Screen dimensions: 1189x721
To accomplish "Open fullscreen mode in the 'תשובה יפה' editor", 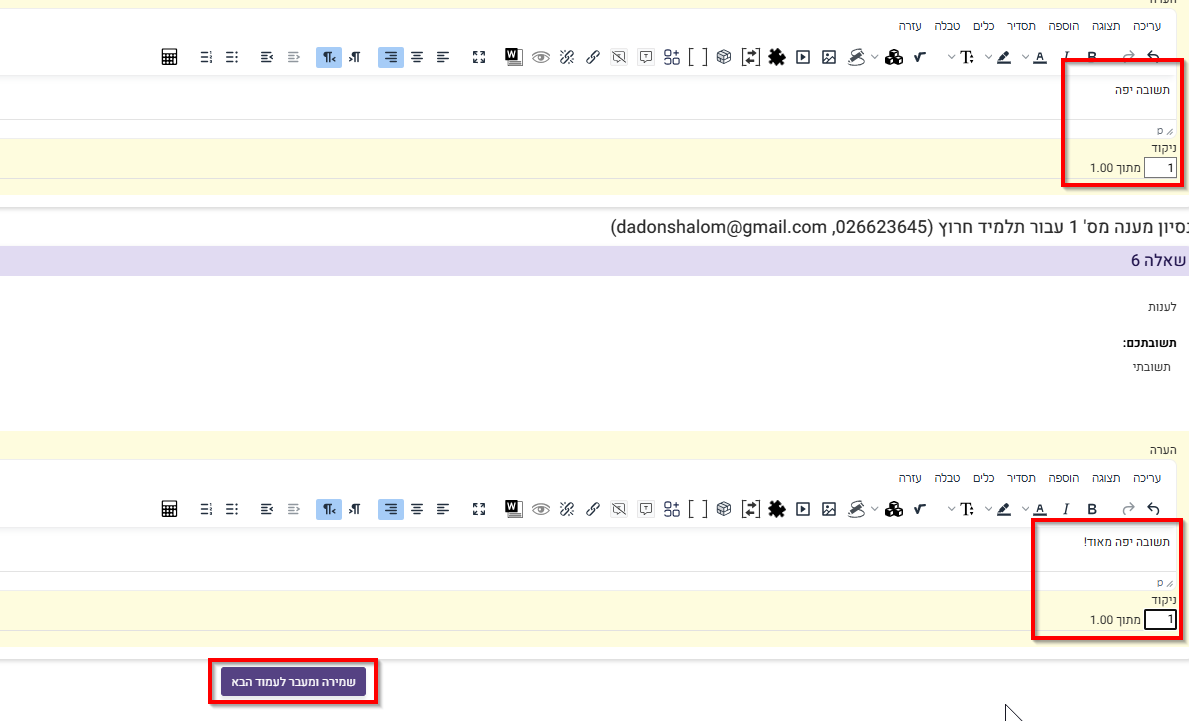I will point(478,57).
